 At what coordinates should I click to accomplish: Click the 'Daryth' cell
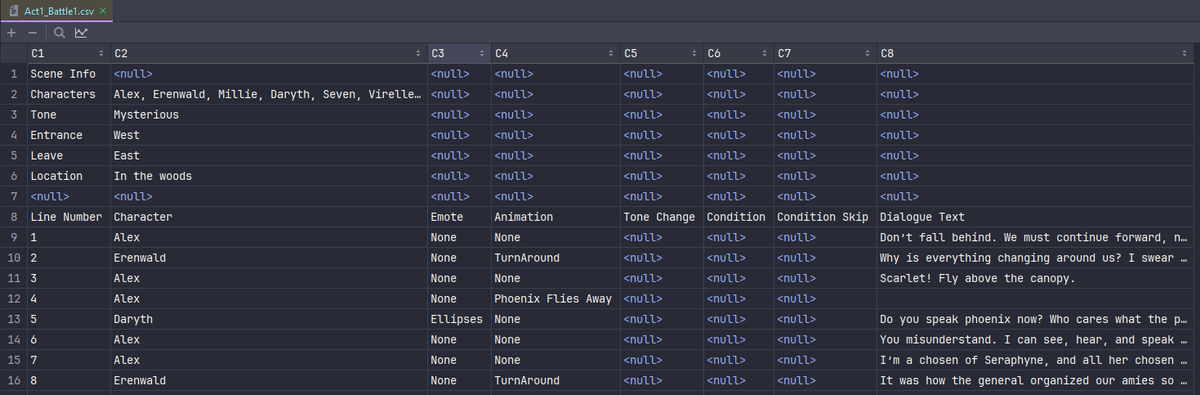point(268,319)
